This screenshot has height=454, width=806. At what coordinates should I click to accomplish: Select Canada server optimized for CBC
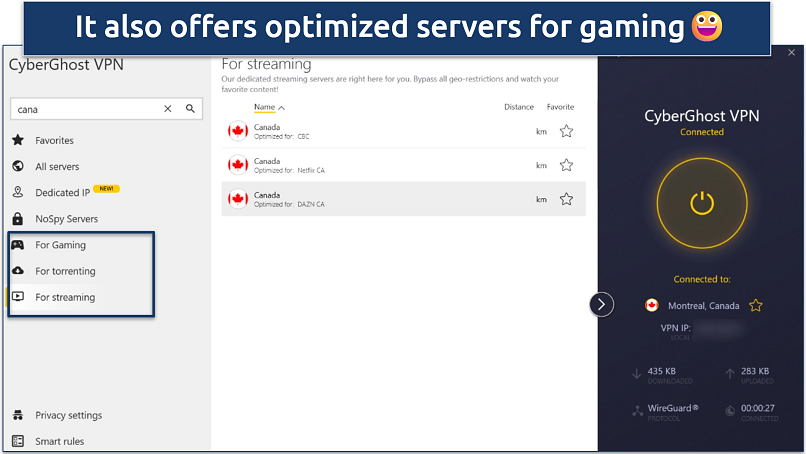404,131
